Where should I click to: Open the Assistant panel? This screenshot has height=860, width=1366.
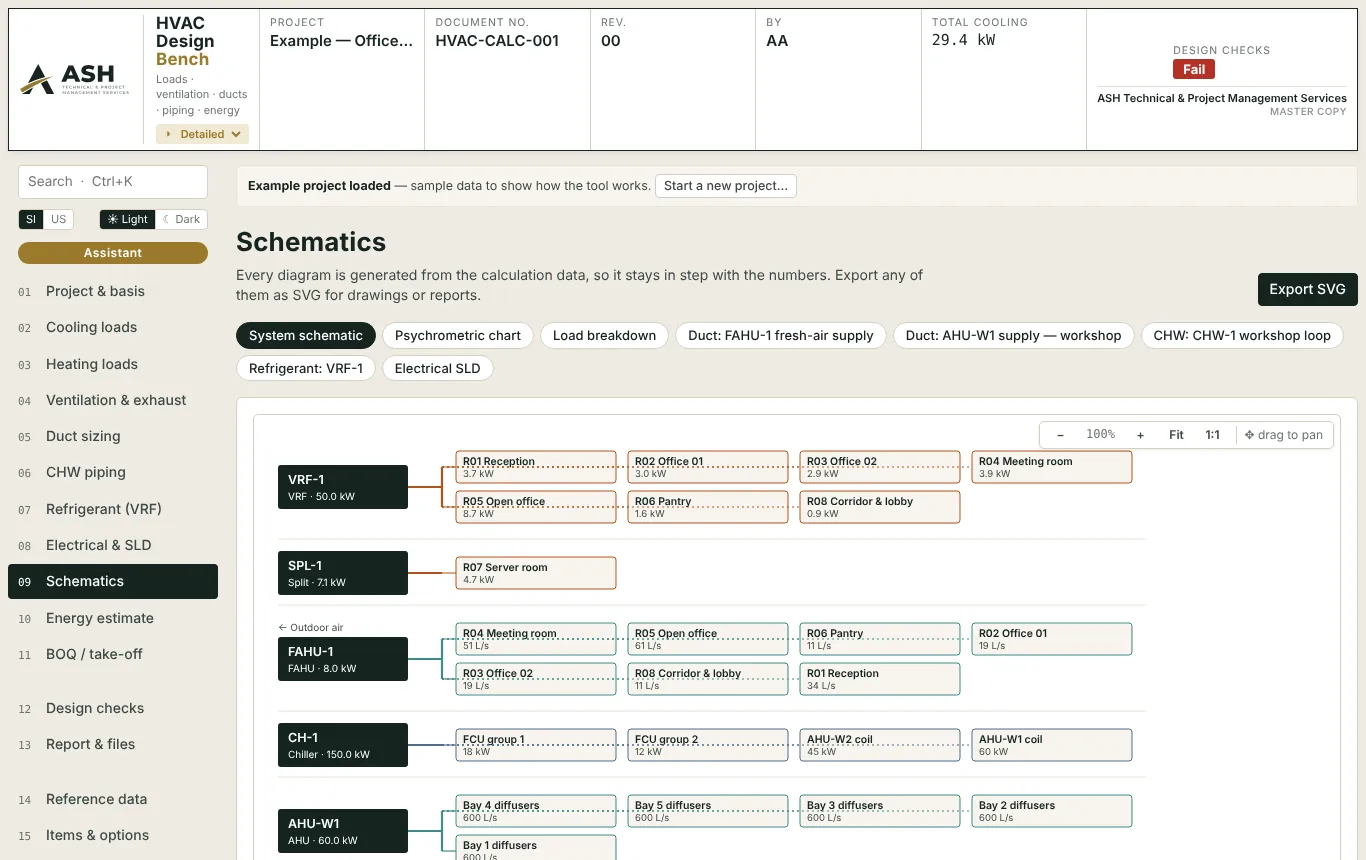(113, 253)
